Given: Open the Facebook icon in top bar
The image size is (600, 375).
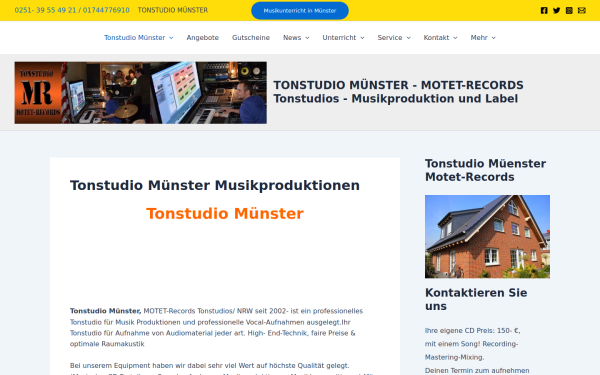Looking at the screenshot, I should point(544,10).
